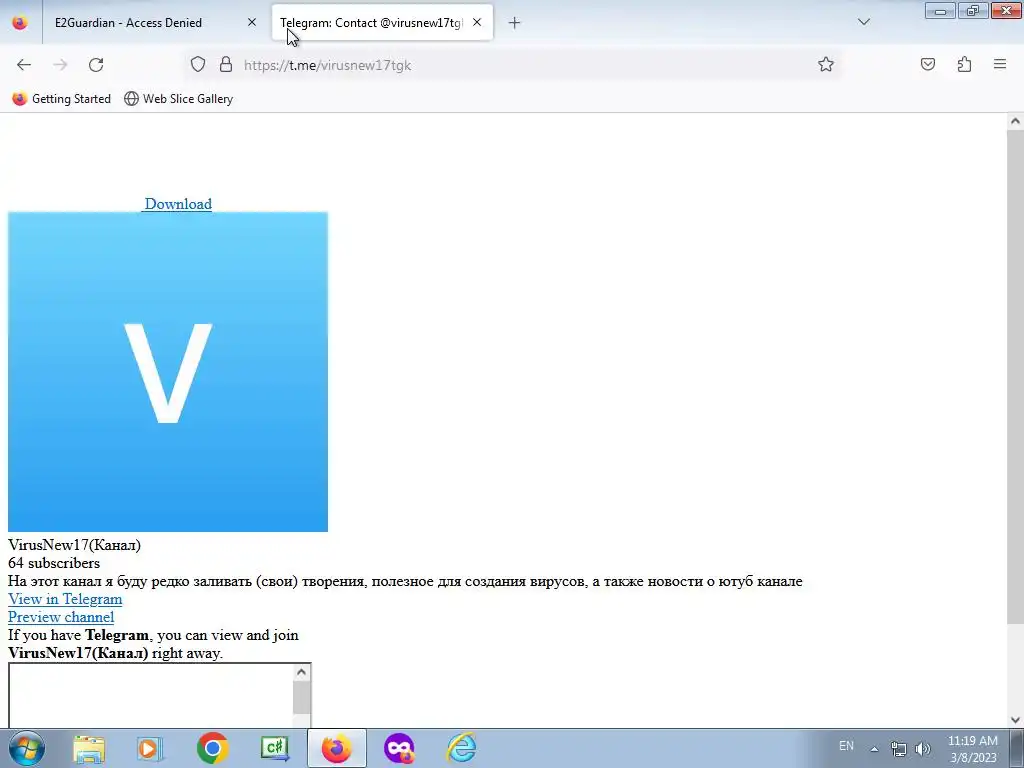Minimize the Firefox window
This screenshot has height=768, width=1024.
point(940,11)
